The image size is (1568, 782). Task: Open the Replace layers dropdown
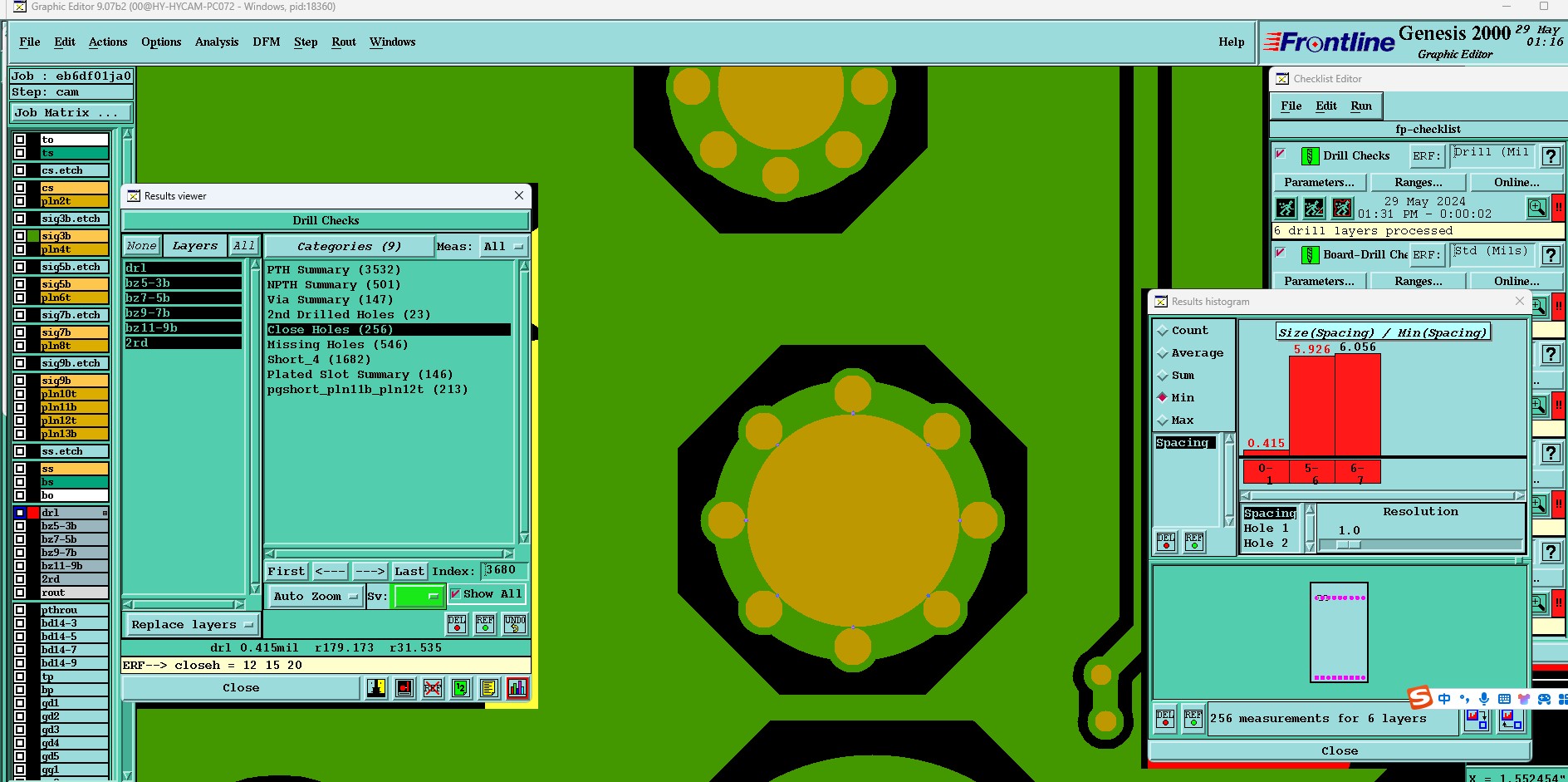(192, 625)
